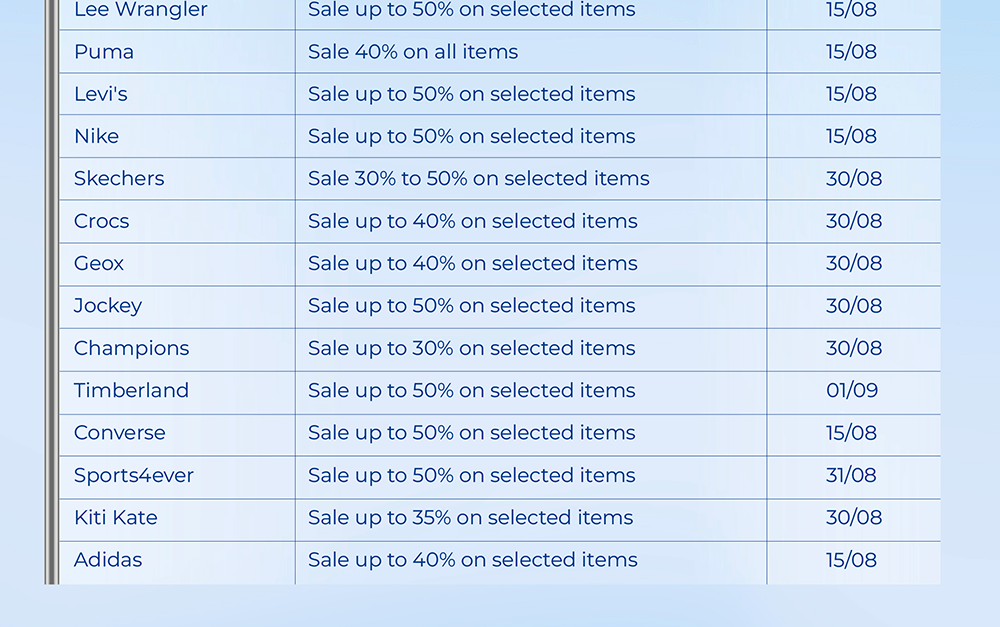Click the Nike brand row

(x=97, y=136)
